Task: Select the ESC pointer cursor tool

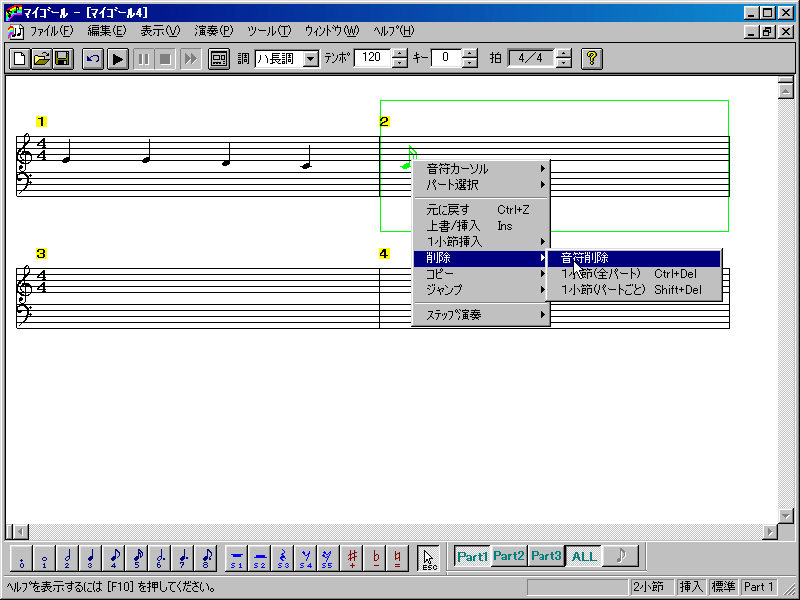Action: click(429, 558)
